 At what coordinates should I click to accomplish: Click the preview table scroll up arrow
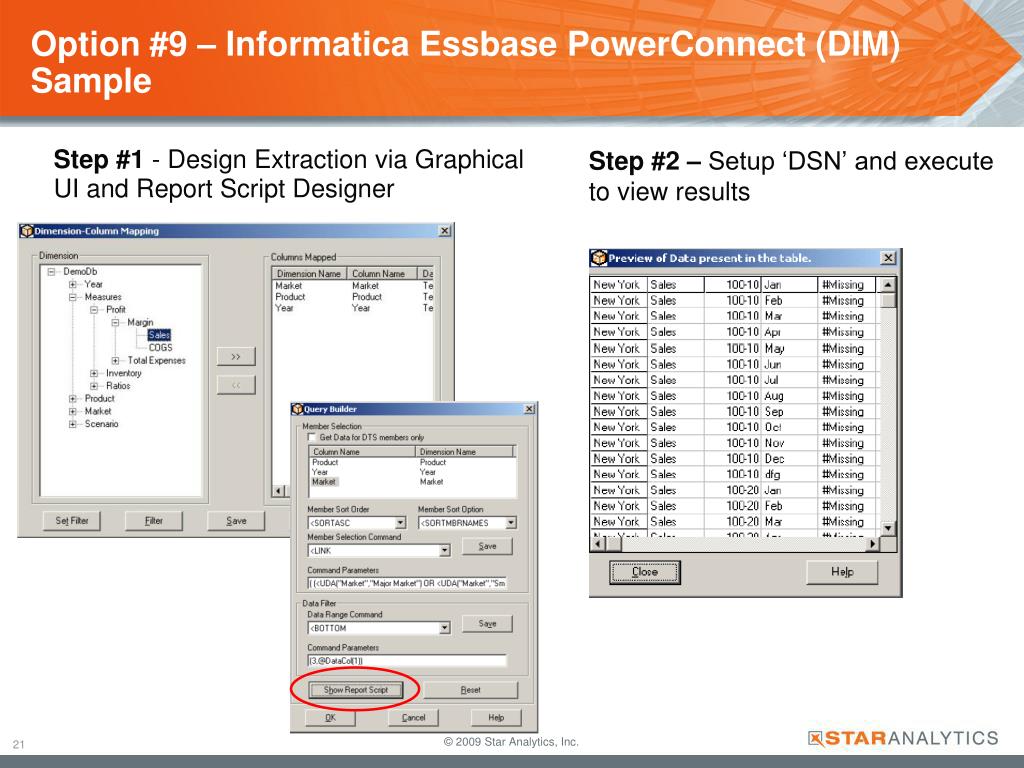click(x=888, y=285)
